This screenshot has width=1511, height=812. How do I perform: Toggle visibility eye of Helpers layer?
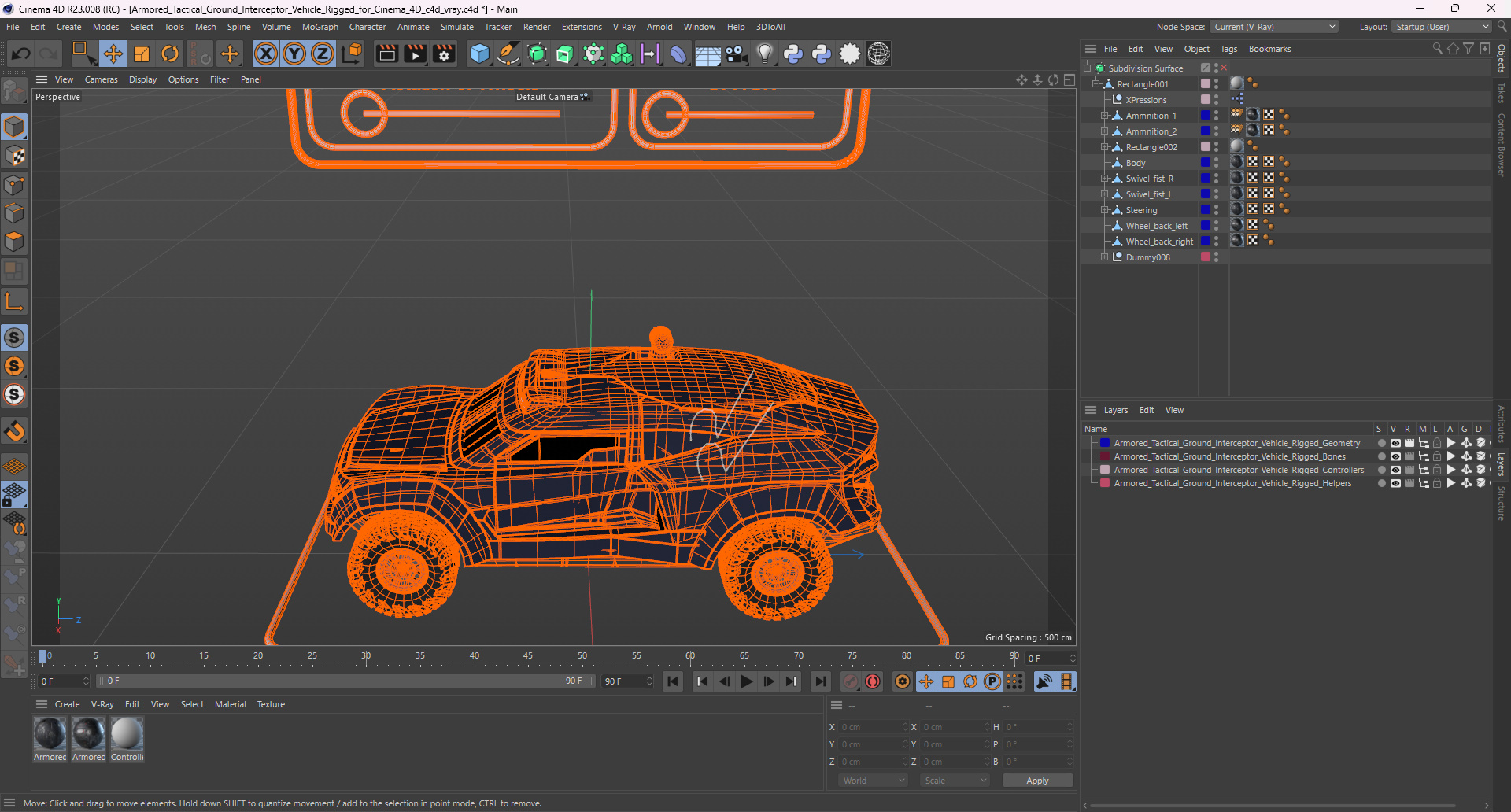[1395, 483]
